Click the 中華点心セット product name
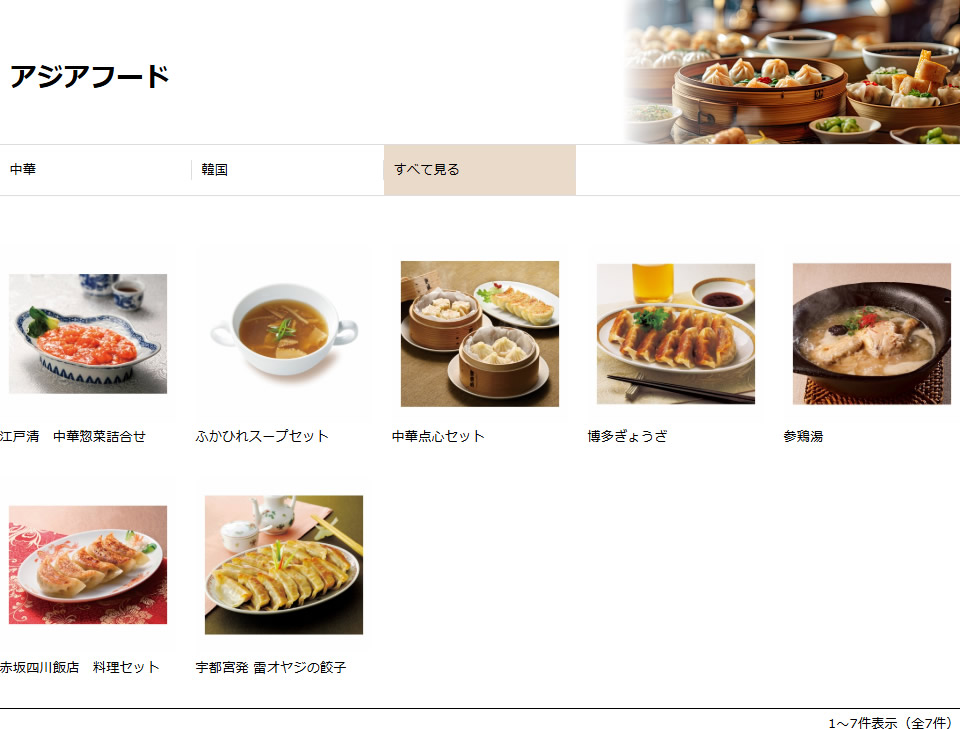 438,436
